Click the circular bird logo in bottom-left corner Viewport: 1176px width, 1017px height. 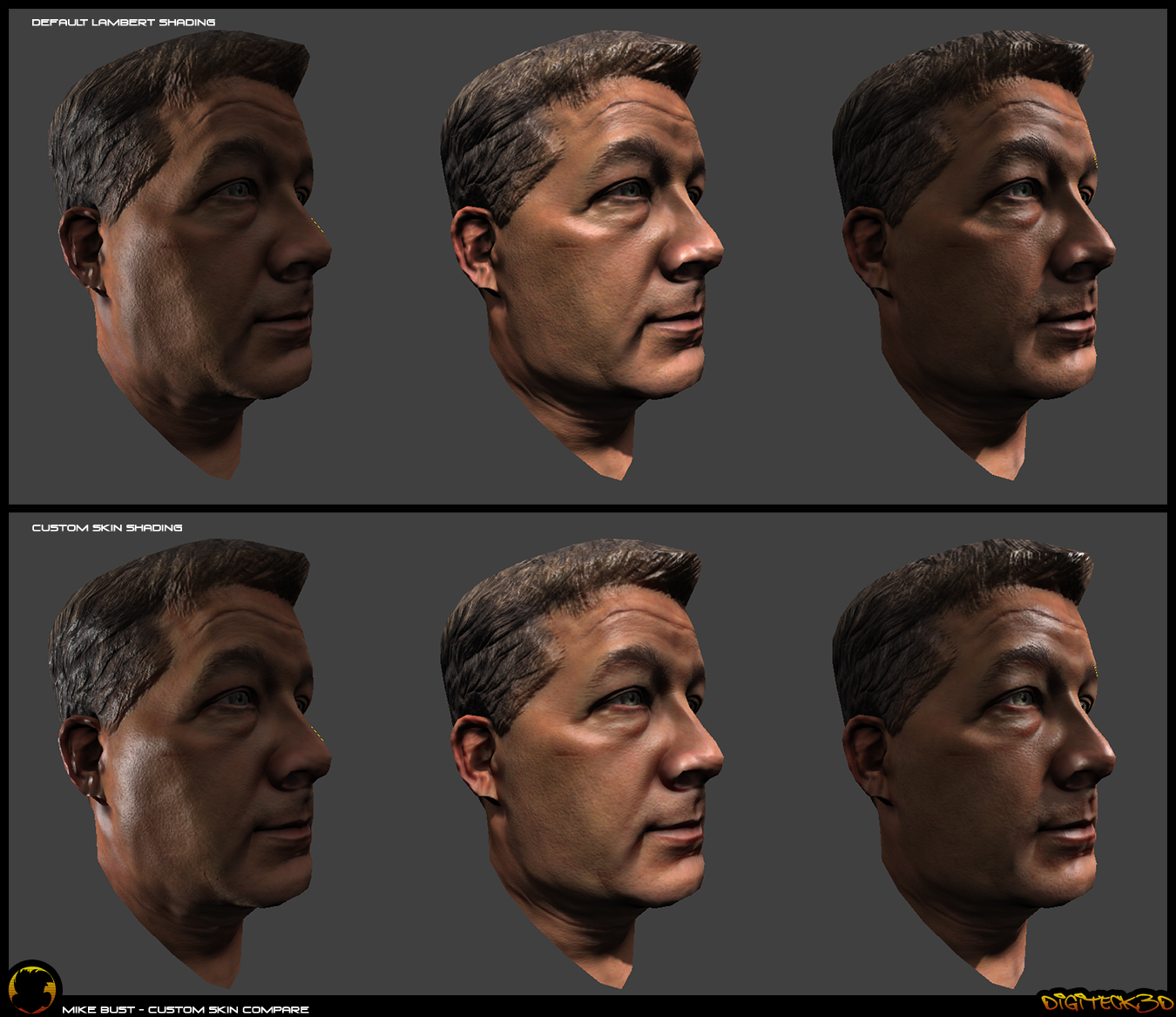tap(33, 988)
